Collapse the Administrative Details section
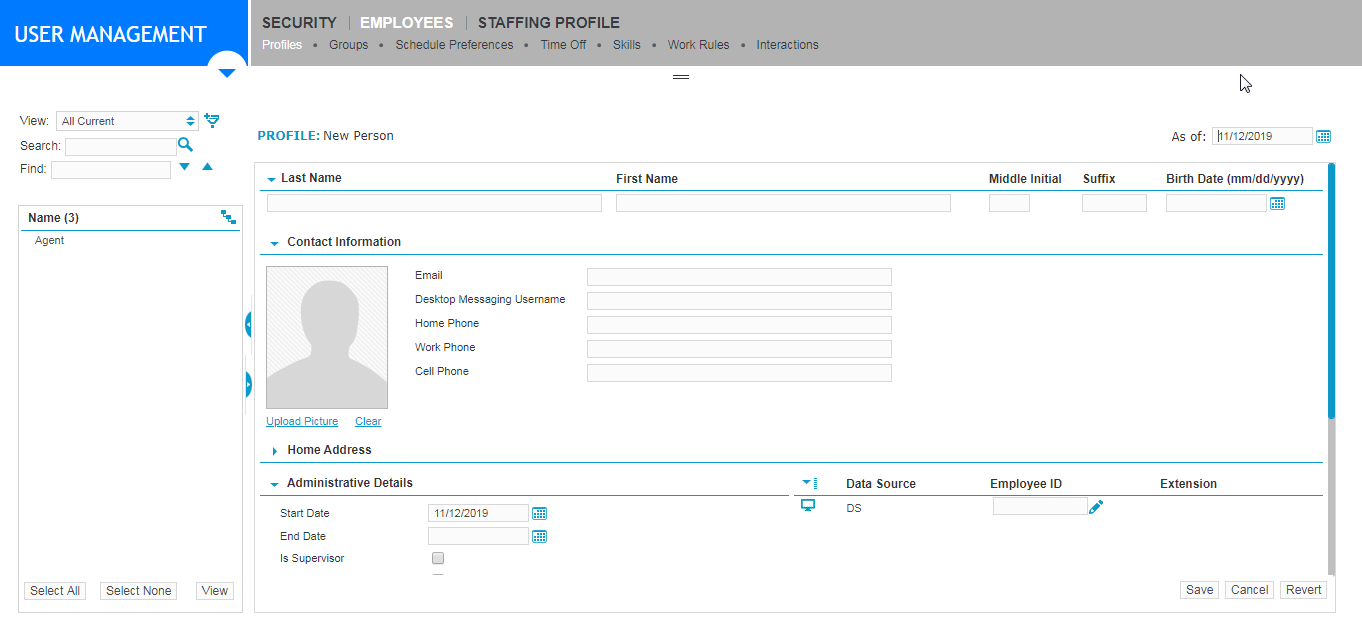The image size is (1362, 620). 274,484
